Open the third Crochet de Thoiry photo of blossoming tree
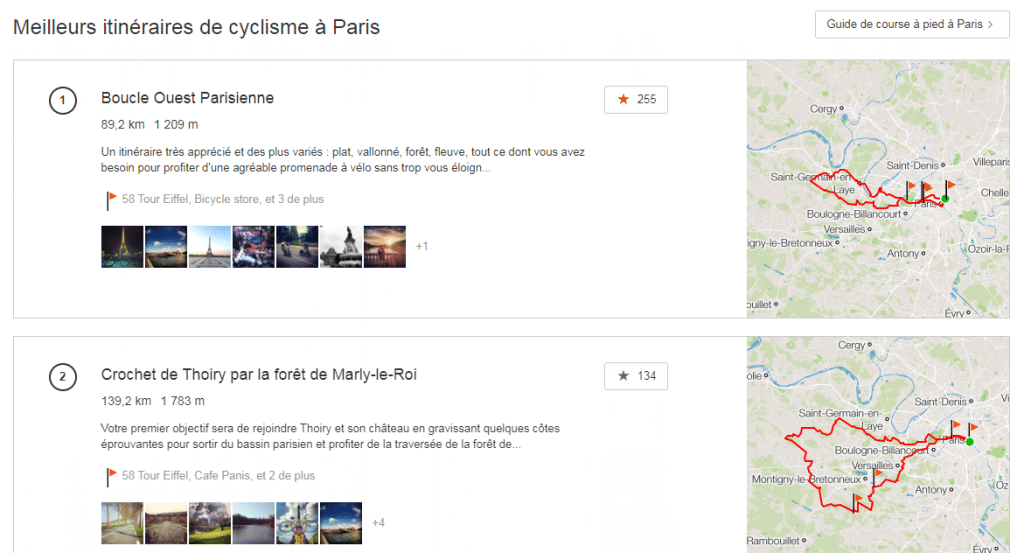 point(210,523)
